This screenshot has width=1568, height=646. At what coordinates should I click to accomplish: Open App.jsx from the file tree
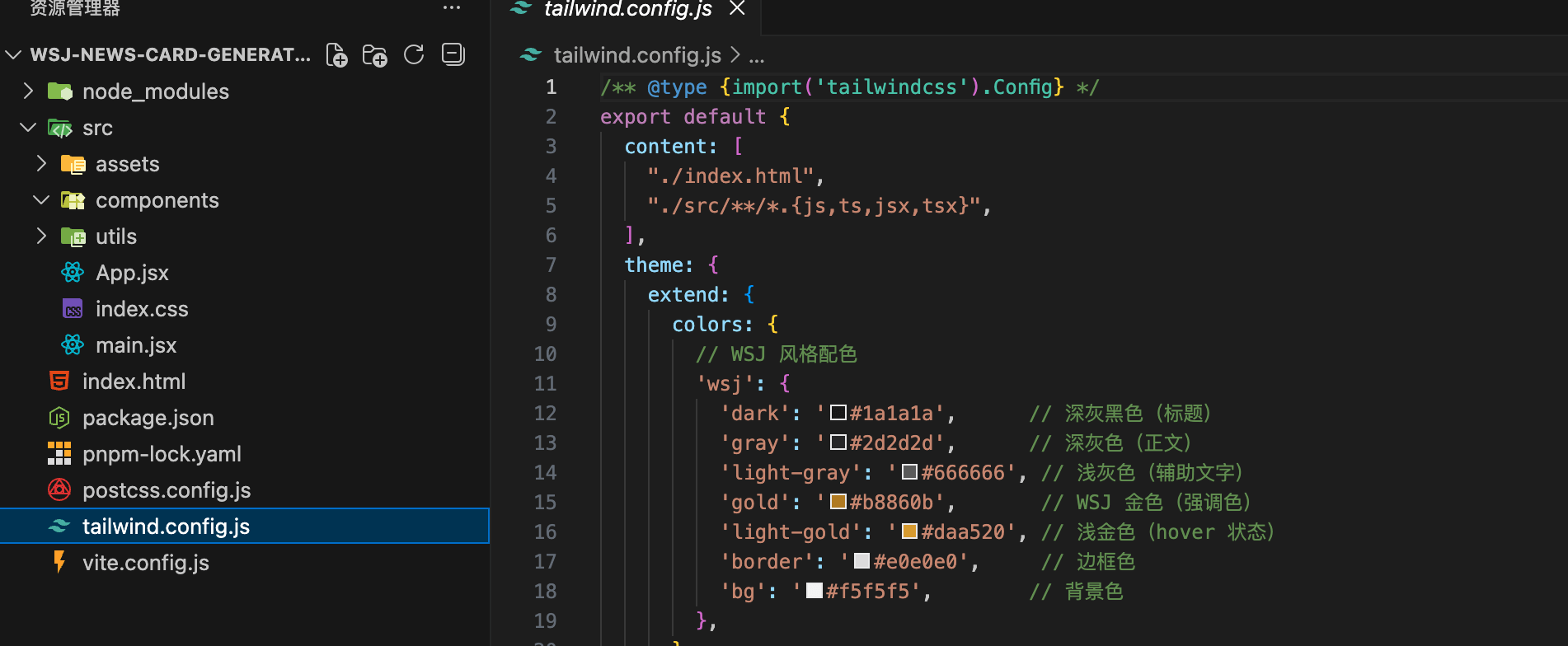[132, 273]
